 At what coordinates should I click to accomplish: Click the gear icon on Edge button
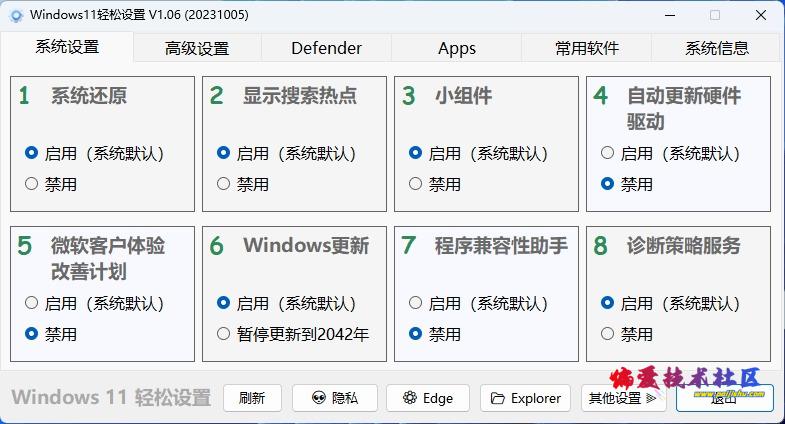click(x=410, y=398)
